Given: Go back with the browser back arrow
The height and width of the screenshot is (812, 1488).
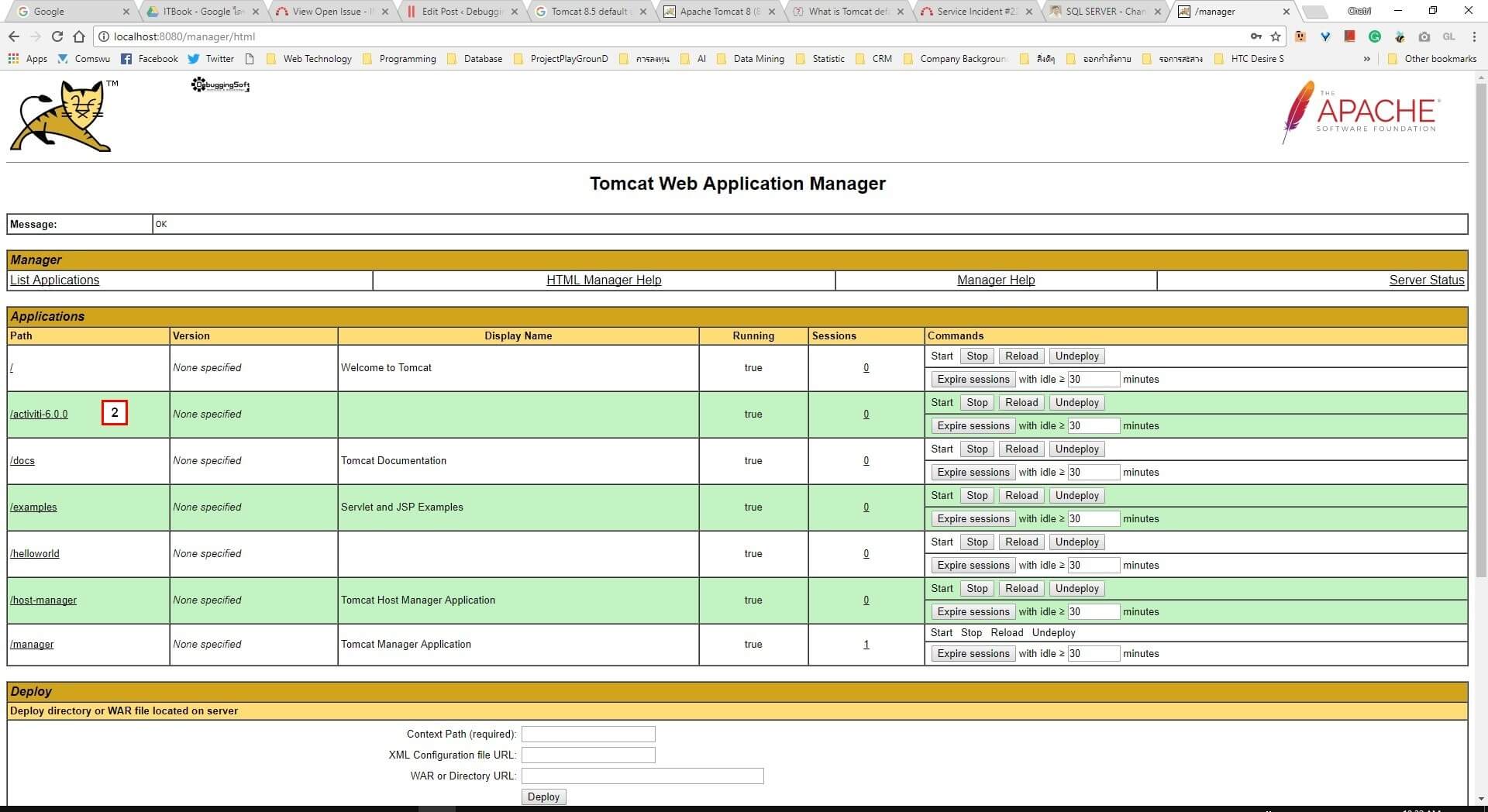Looking at the screenshot, I should point(14,36).
